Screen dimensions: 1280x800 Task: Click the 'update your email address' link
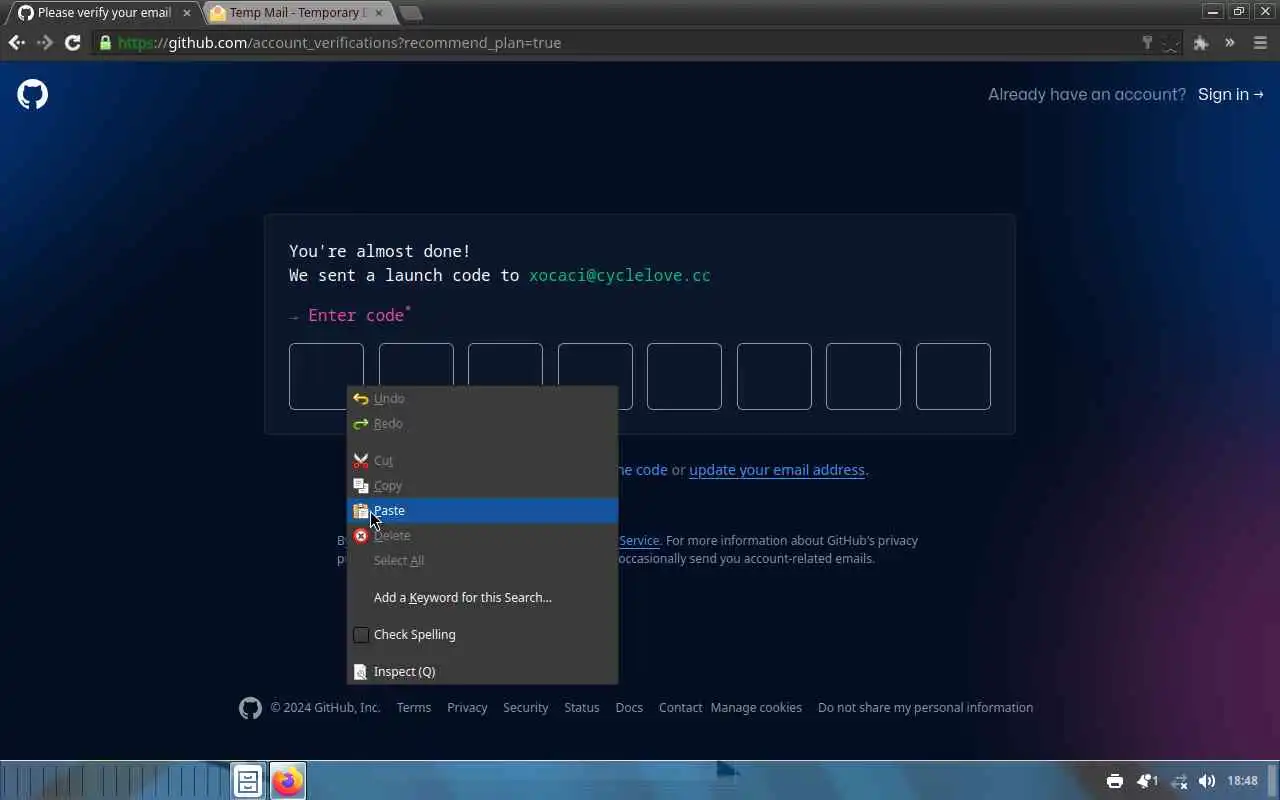[777, 470]
